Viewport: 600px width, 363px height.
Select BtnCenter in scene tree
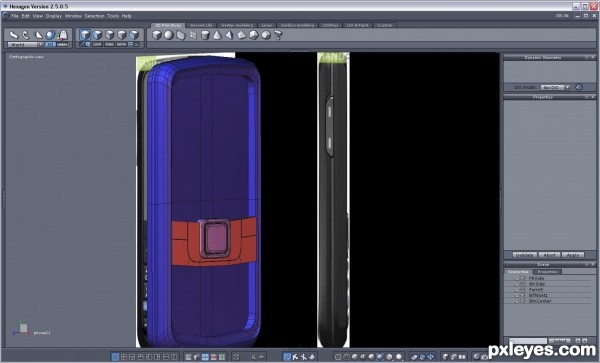(x=540, y=301)
